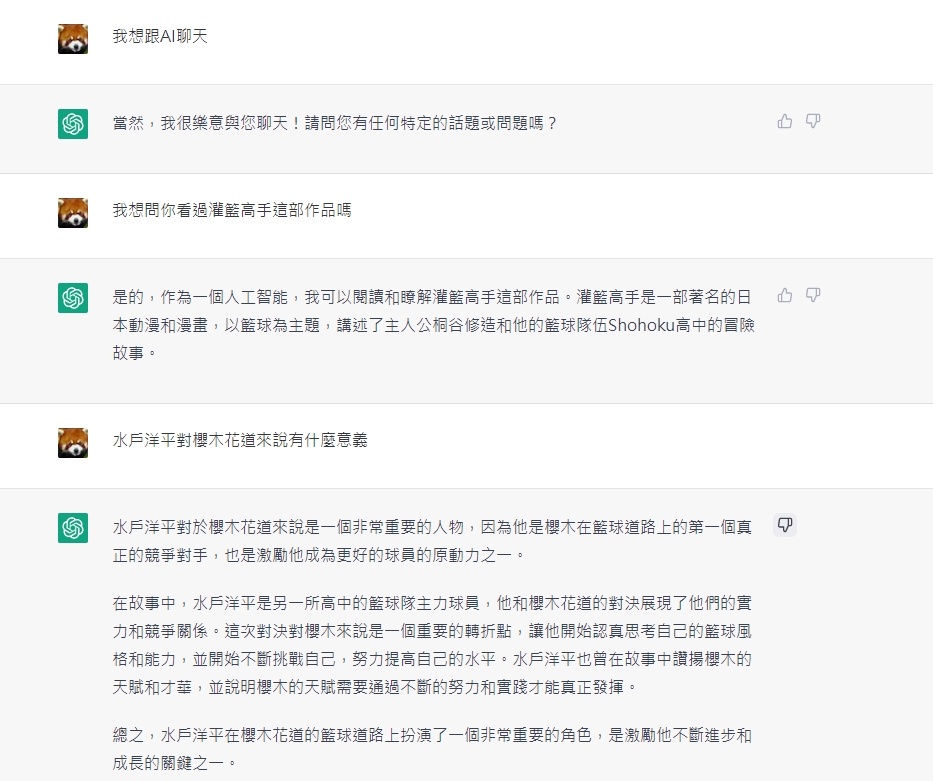The height and width of the screenshot is (781, 933).
Task: Click ChatGPT logo beside the greeting reply
Action: tap(73, 124)
